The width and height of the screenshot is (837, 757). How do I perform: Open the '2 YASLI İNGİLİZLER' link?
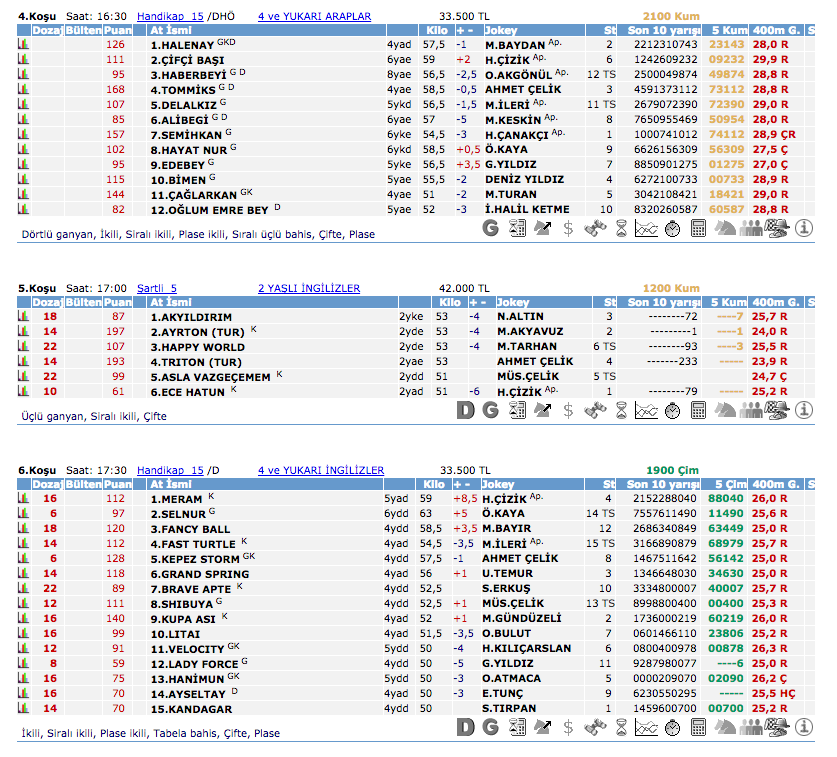[308, 289]
